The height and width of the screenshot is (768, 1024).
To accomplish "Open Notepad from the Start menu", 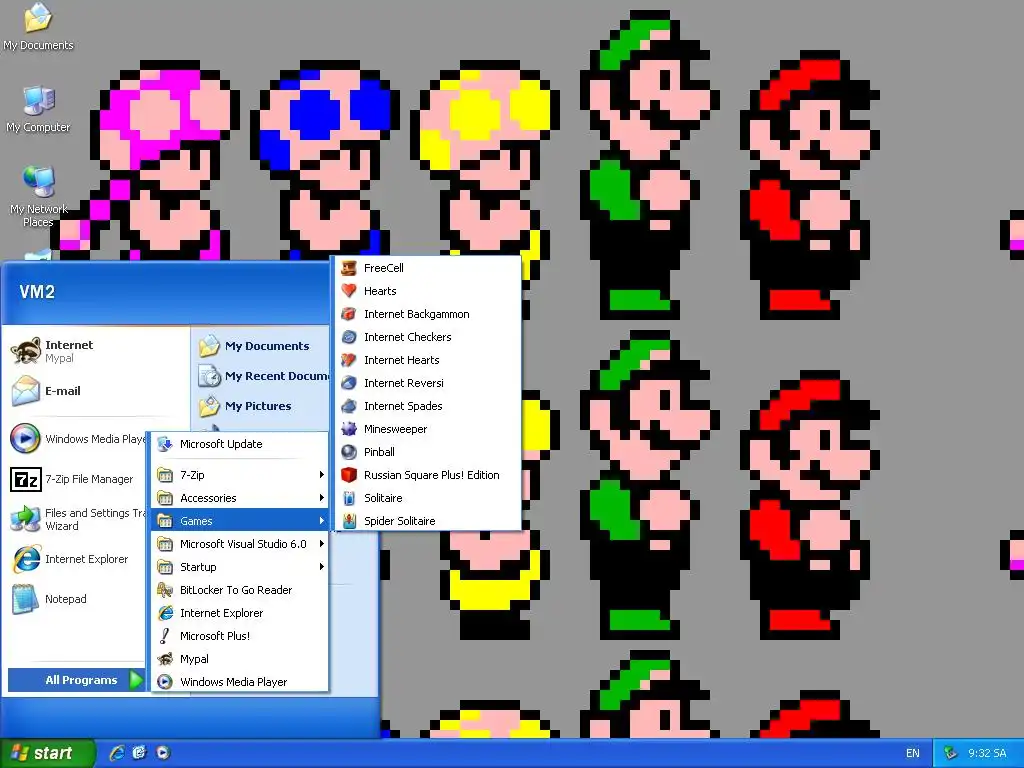I will [x=76, y=599].
